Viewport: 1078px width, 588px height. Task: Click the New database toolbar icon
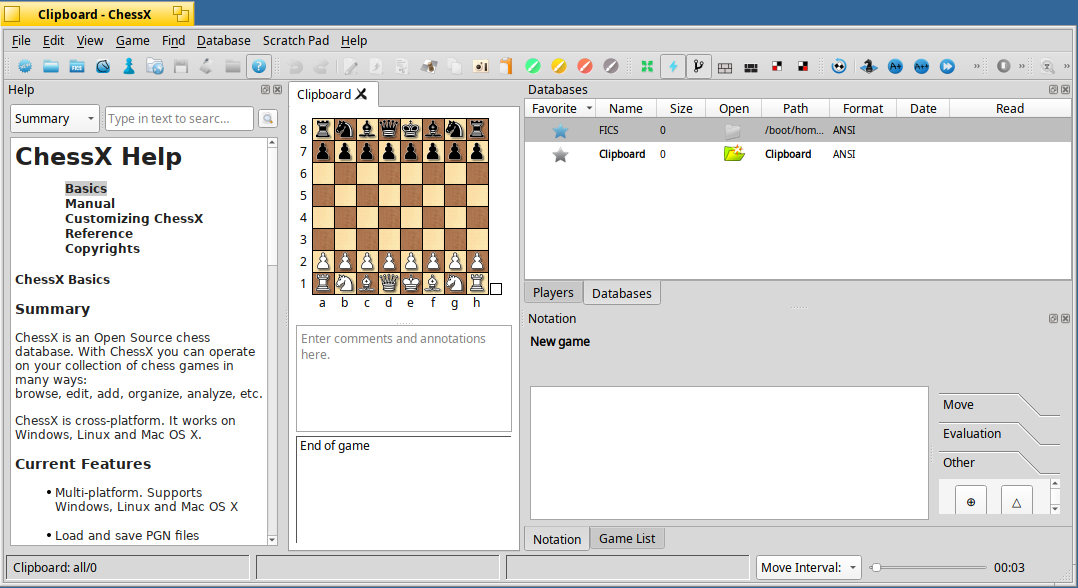(x=25, y=66)
